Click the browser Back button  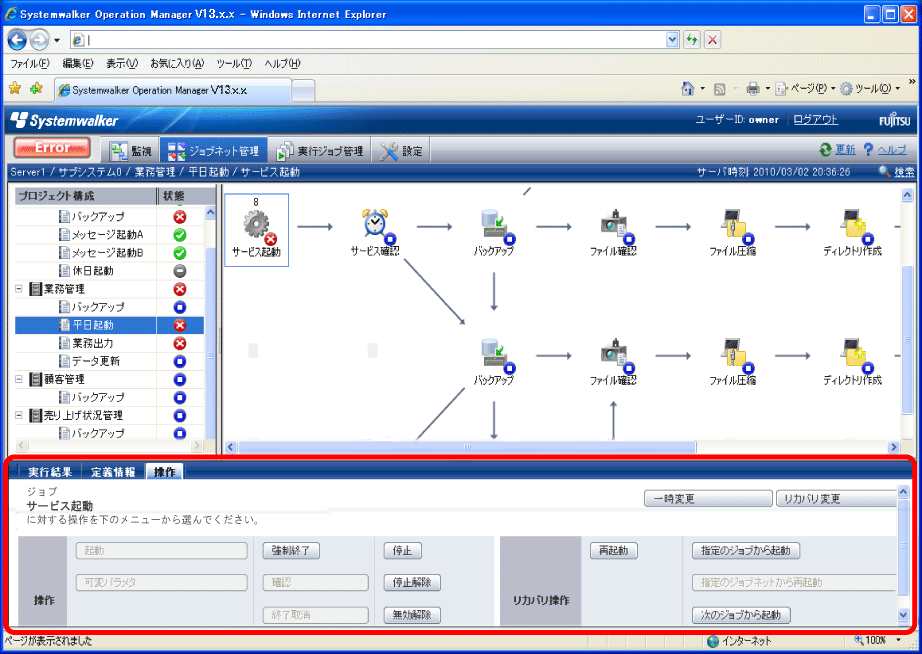coord(17,40)
